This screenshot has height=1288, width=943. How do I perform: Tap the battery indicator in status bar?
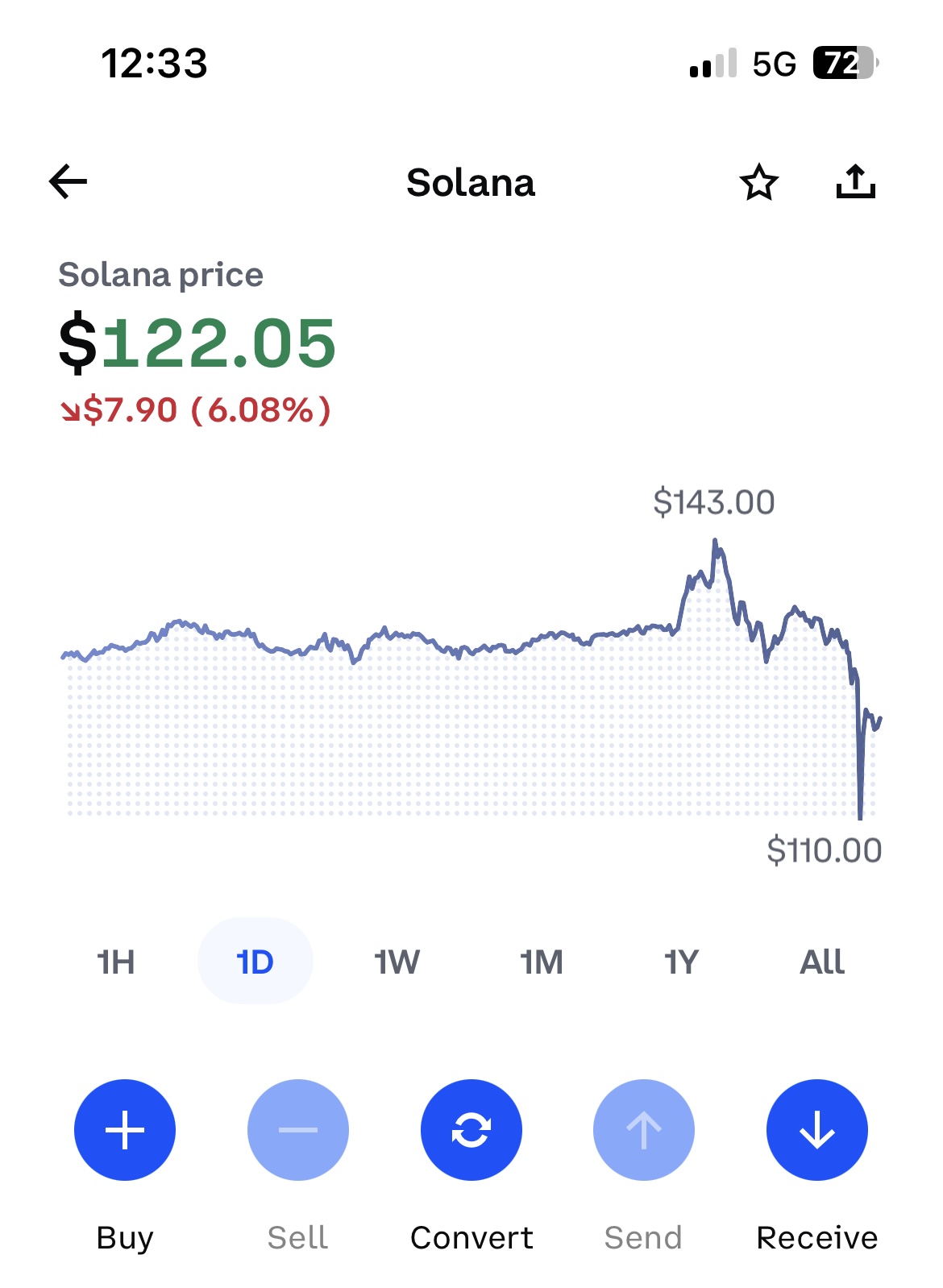coord(843,63)
